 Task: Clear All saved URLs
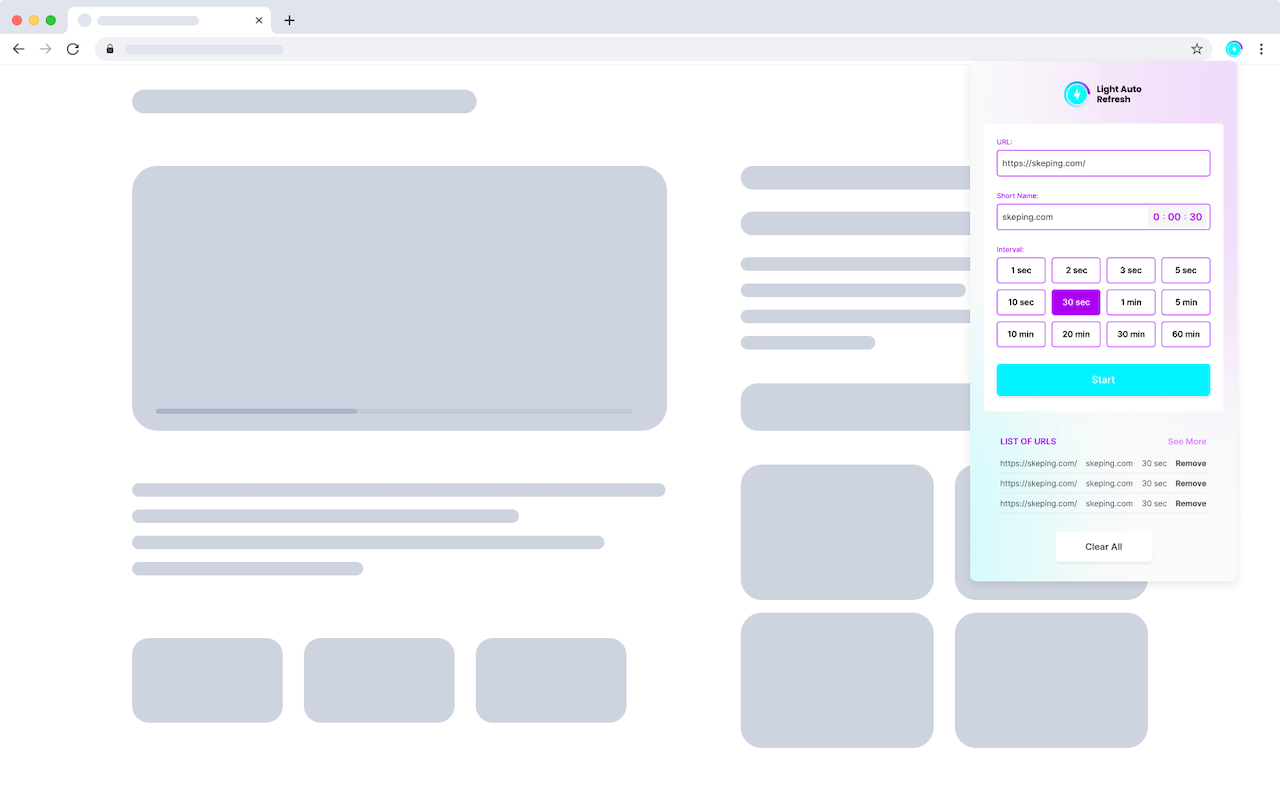1103,546
